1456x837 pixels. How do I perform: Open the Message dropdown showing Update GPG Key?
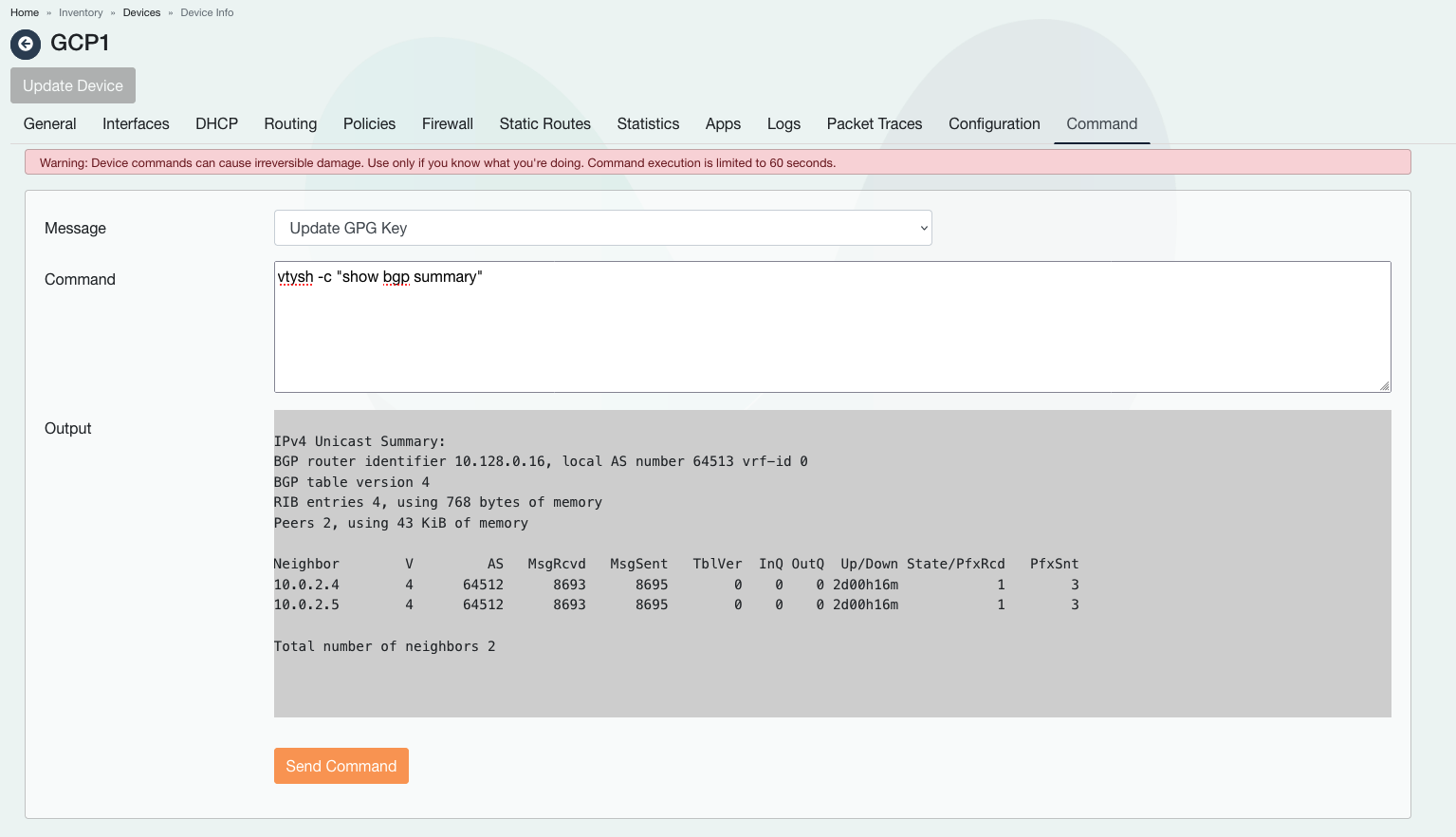[x=602, y=228]
